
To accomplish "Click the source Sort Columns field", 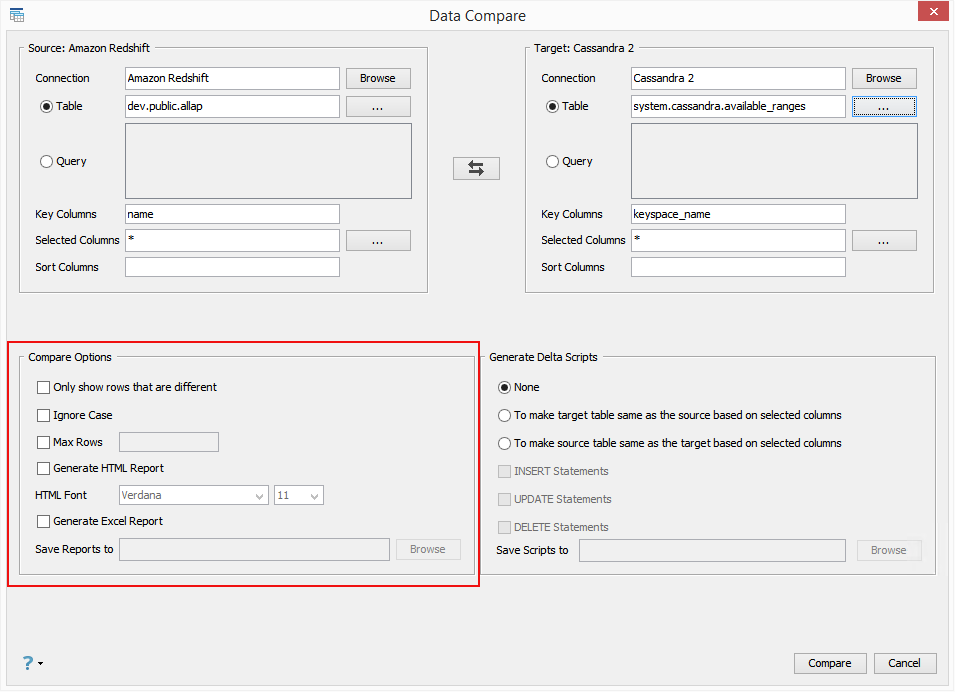I will click(x=232, y=267).
